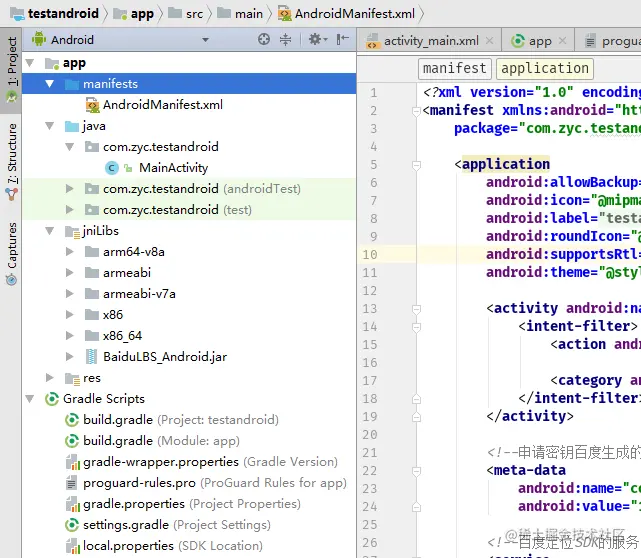Select the arm64-v8a folder icon
641x558 pixels.
92,252
